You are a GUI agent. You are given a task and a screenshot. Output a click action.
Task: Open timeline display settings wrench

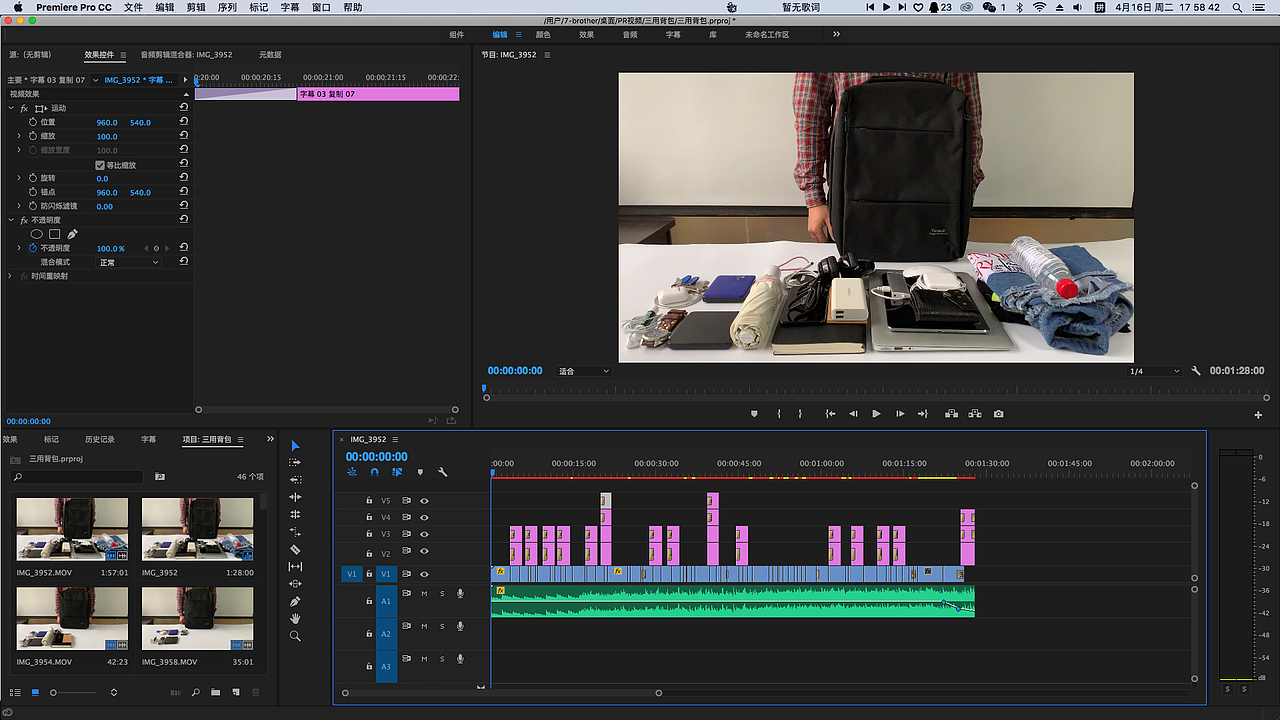[443, 472]
